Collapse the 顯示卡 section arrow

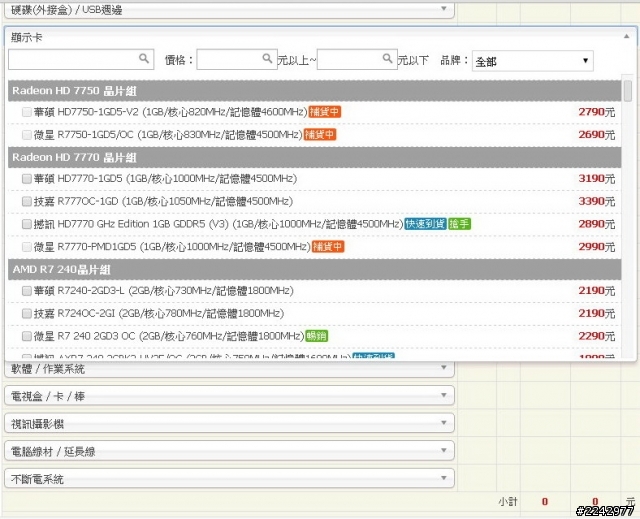click(626, 36)
